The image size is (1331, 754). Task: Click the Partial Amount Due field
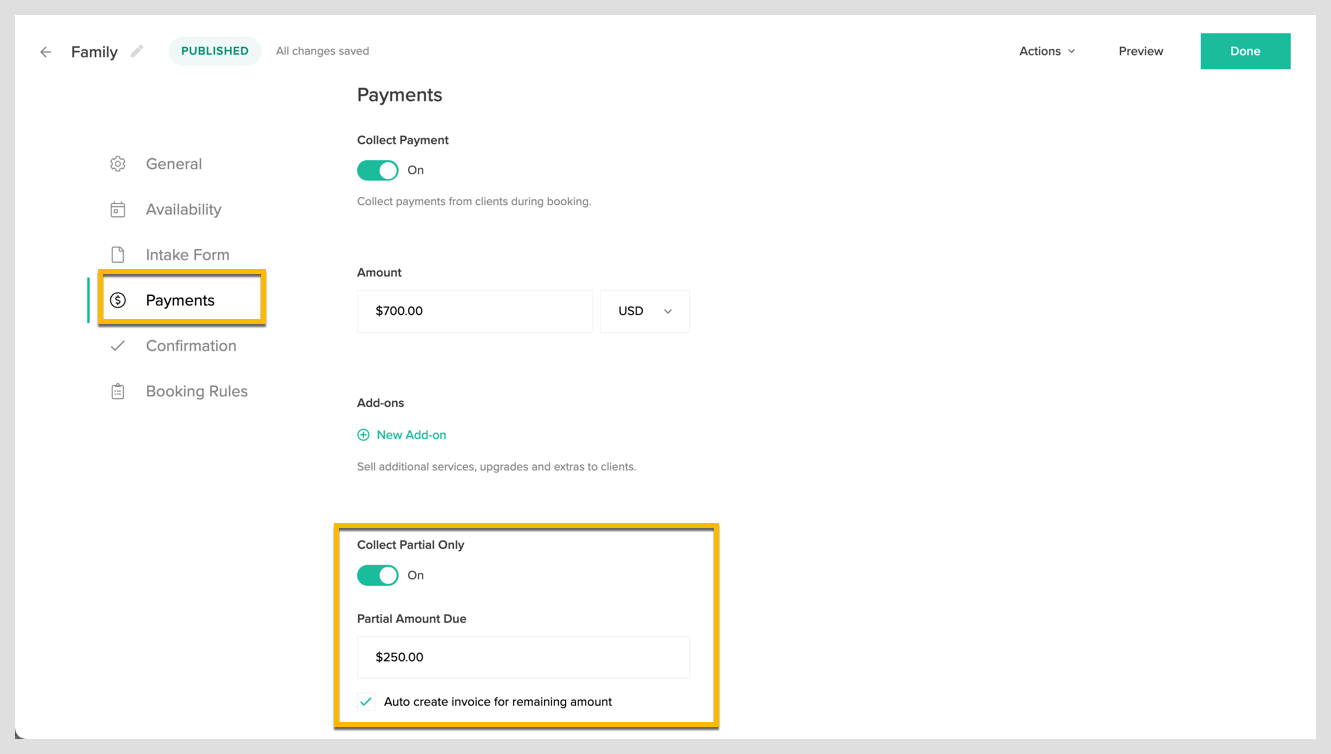coord(523,657)
